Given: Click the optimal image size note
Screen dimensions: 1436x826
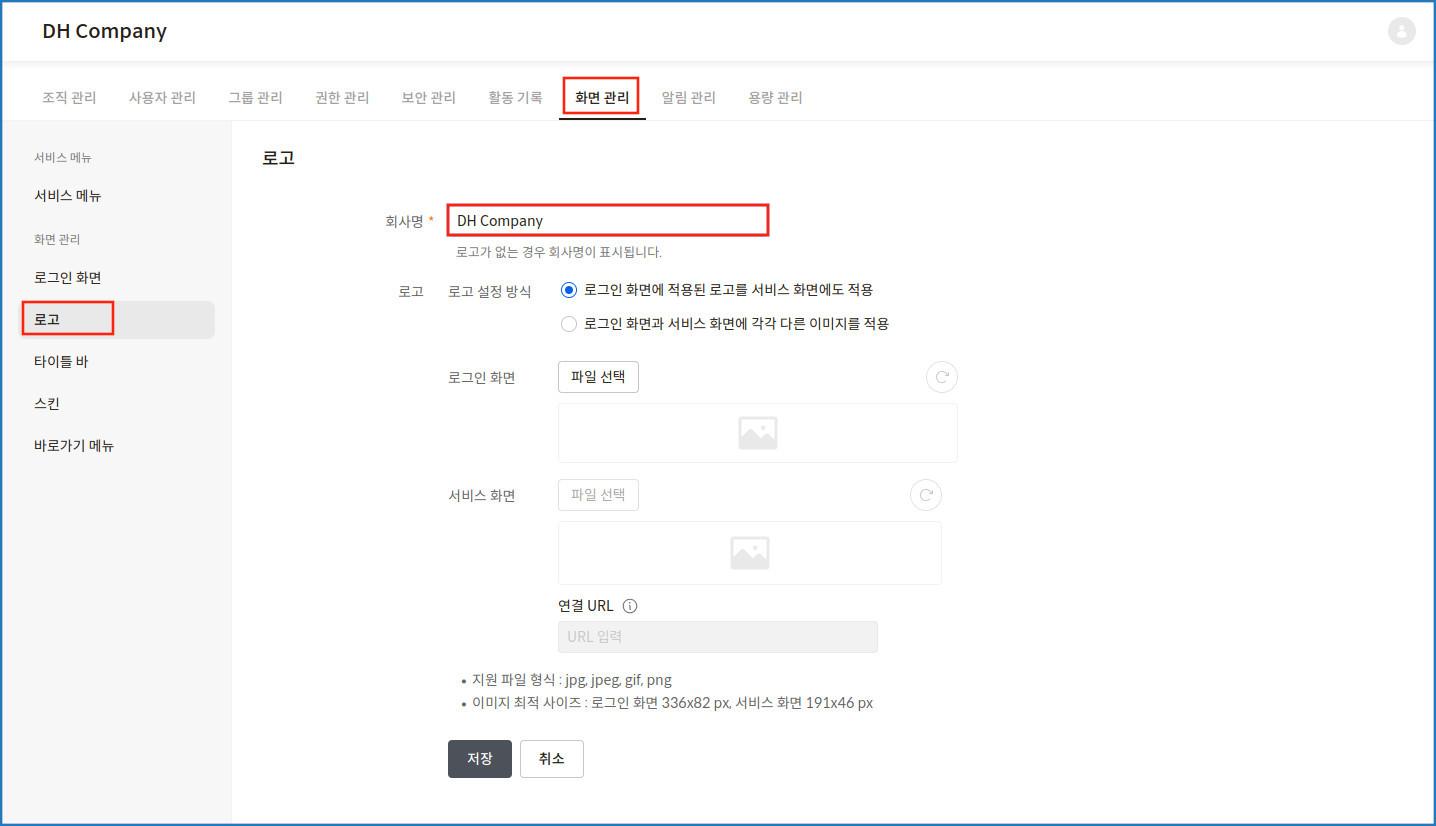Looking at the screenshot, I should 672,703.
